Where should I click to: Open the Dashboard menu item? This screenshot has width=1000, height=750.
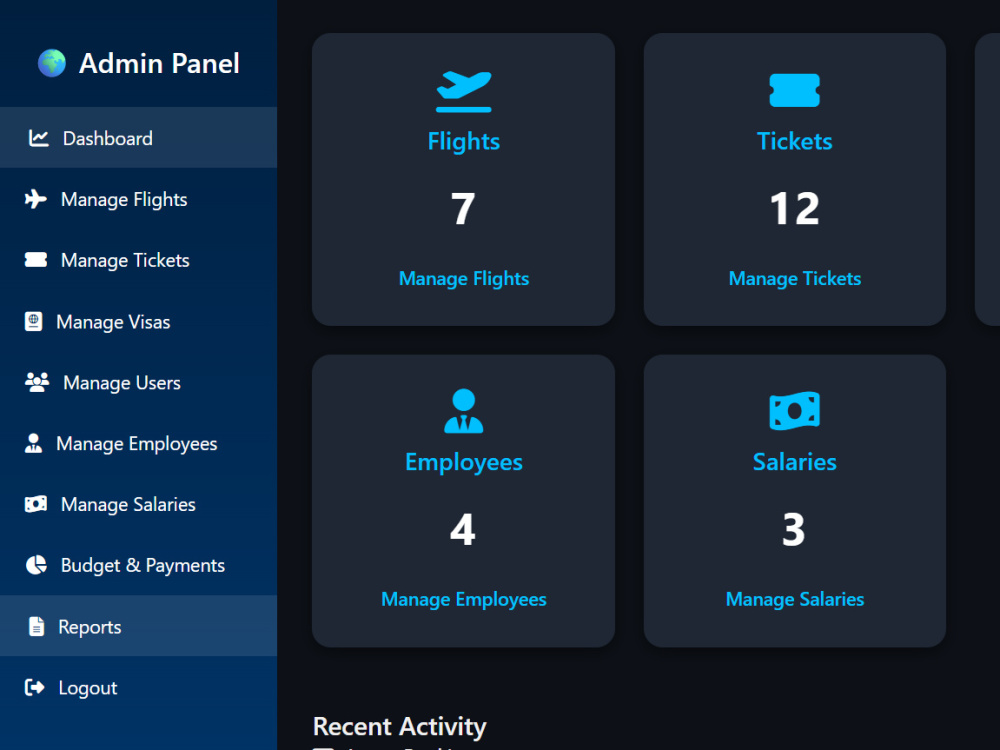[x=138, y=138]
